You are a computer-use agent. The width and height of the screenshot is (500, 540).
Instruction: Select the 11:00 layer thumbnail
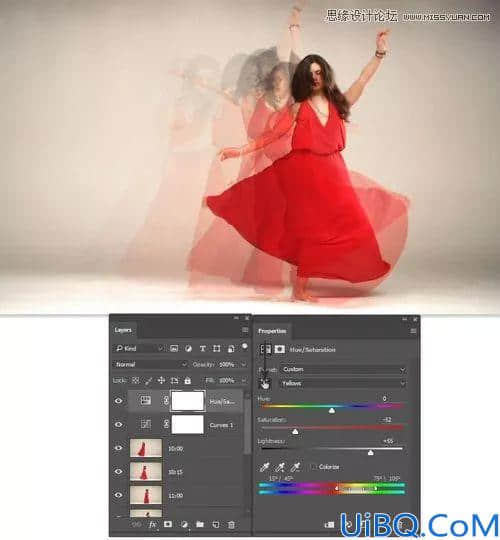click(x=146, y=495)
